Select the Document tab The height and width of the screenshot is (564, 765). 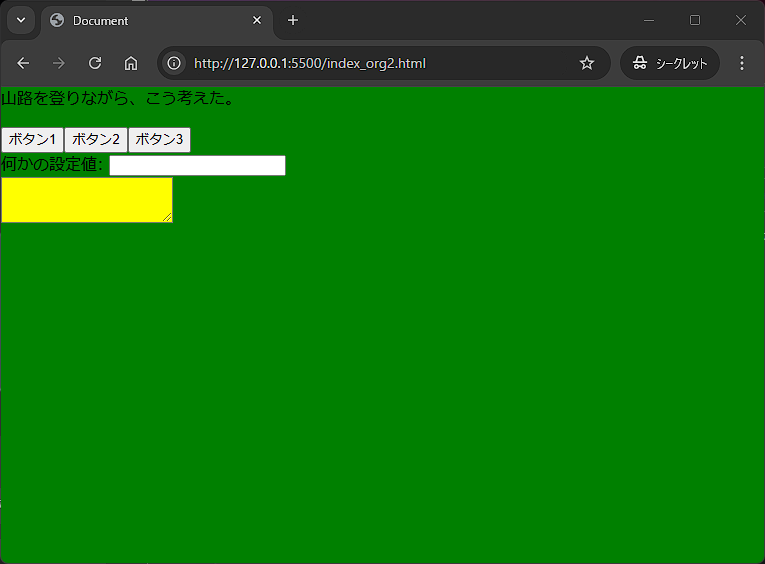click(x=156, y=20)
